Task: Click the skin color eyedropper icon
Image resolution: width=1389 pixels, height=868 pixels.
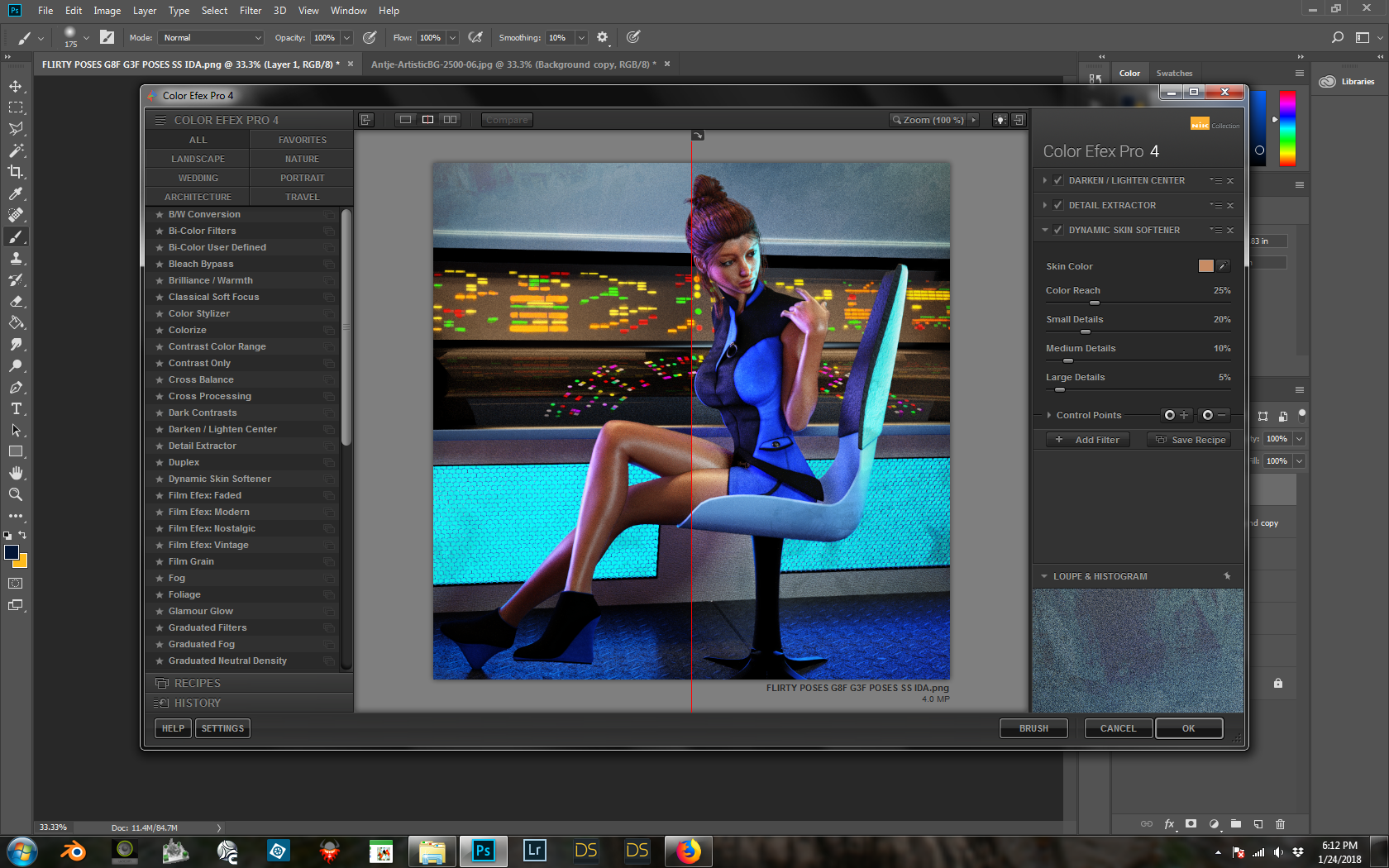Action: click(x=1223, y=266)
